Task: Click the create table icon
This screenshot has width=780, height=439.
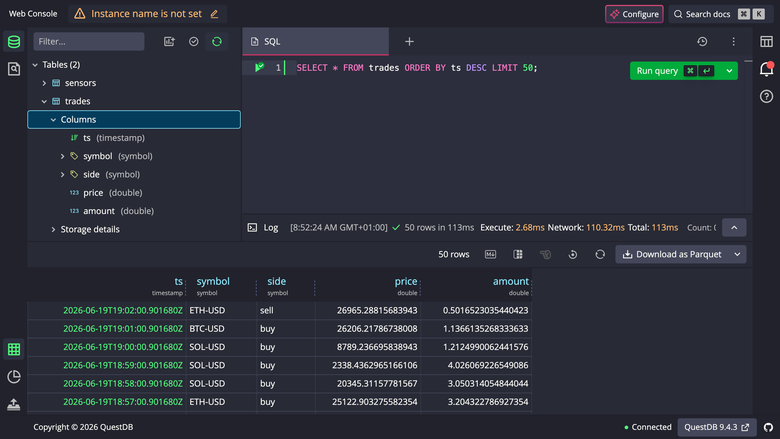Action: pyautogui.click(x=169, y=42)
